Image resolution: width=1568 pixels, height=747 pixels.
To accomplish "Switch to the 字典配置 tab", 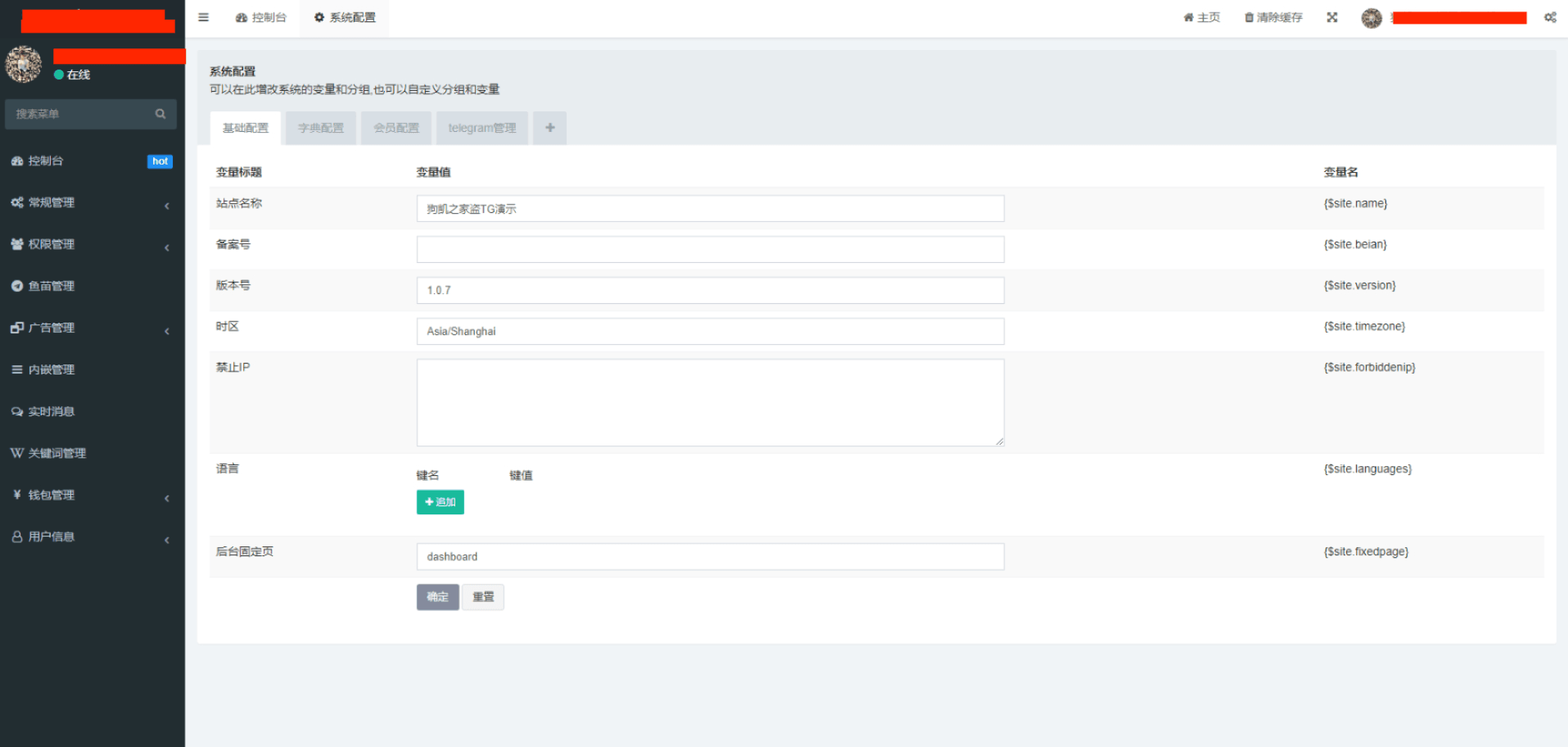I will pos(321,128).
